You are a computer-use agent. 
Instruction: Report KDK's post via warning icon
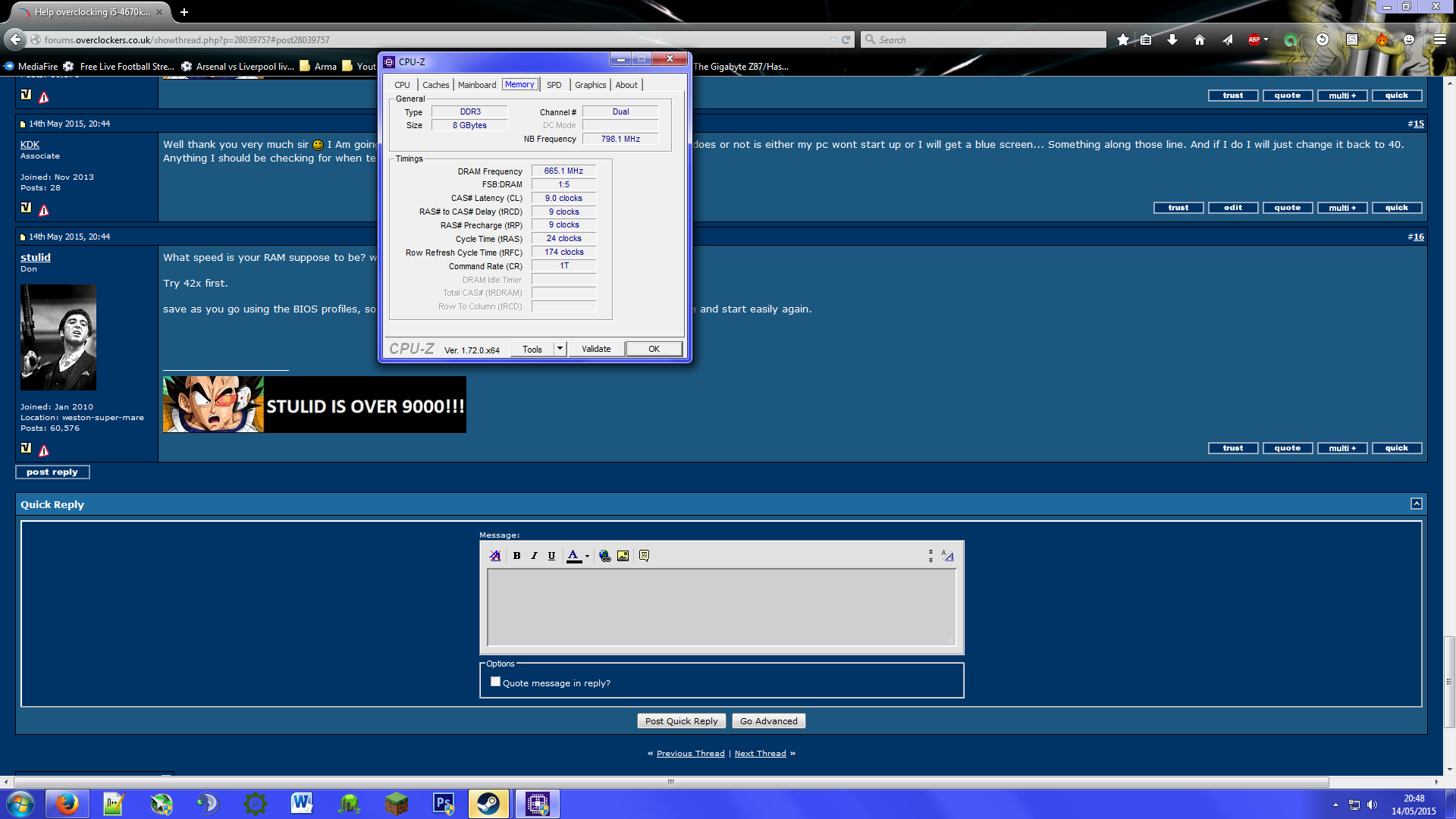point(44,210)
